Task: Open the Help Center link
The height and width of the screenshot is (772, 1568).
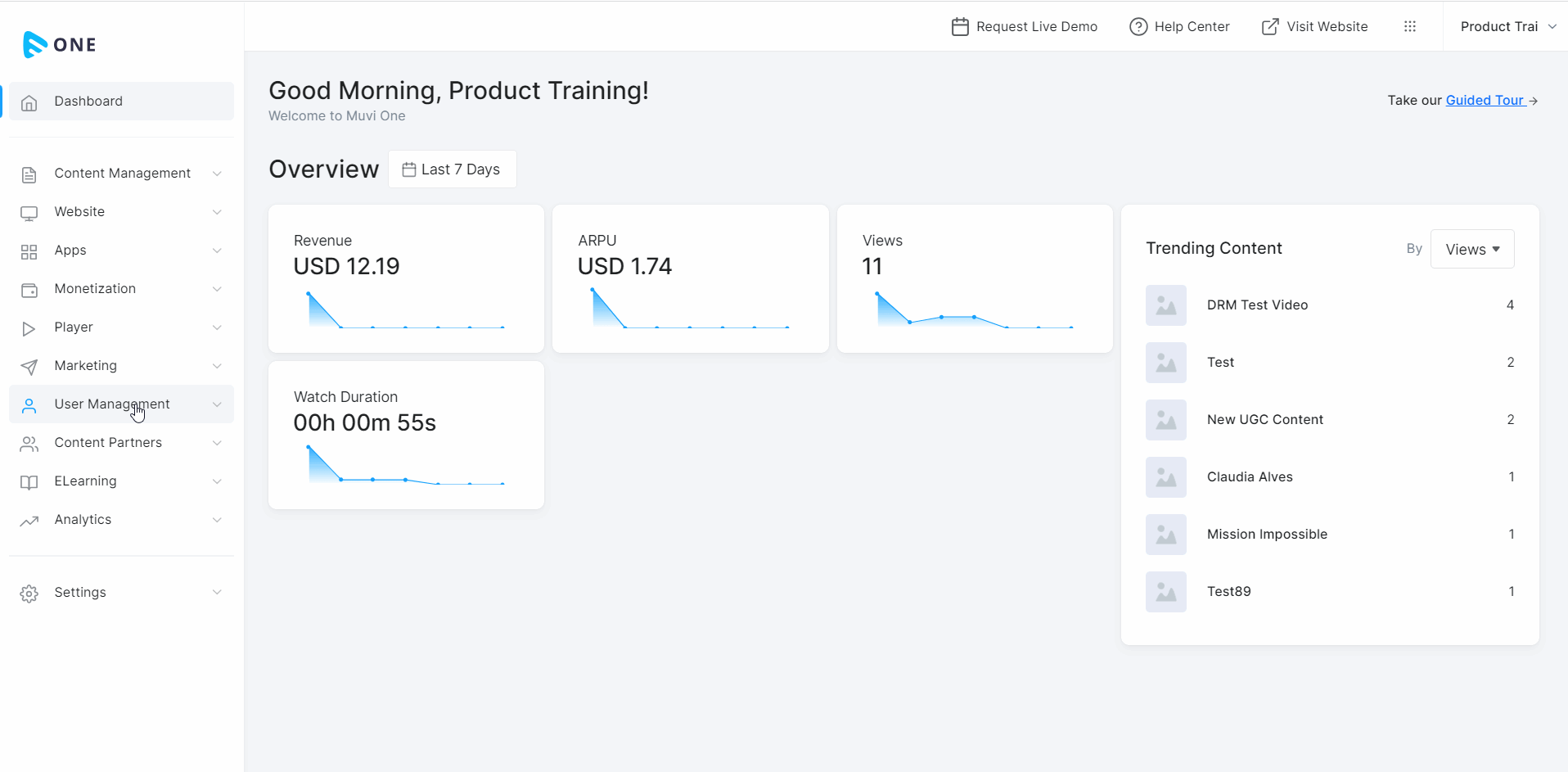Action: point(1179,26)
